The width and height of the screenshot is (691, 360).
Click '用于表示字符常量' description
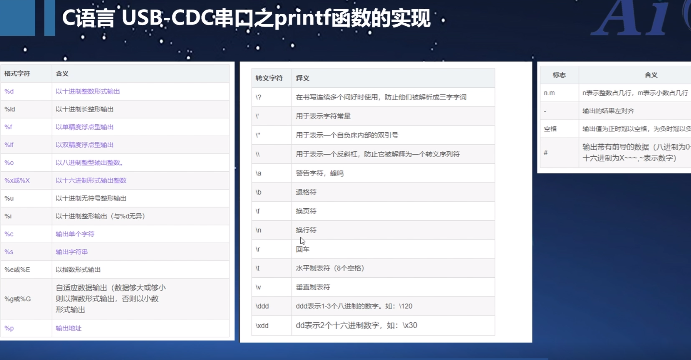tap(323, 116)
